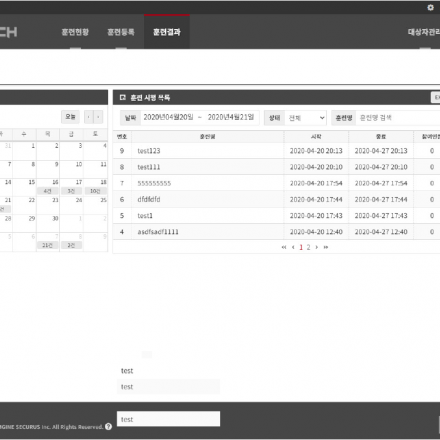Viewport: 440px width, 440px height.
Task: Open the end date 2020년4월21일 picker
Action: point(231,117)
